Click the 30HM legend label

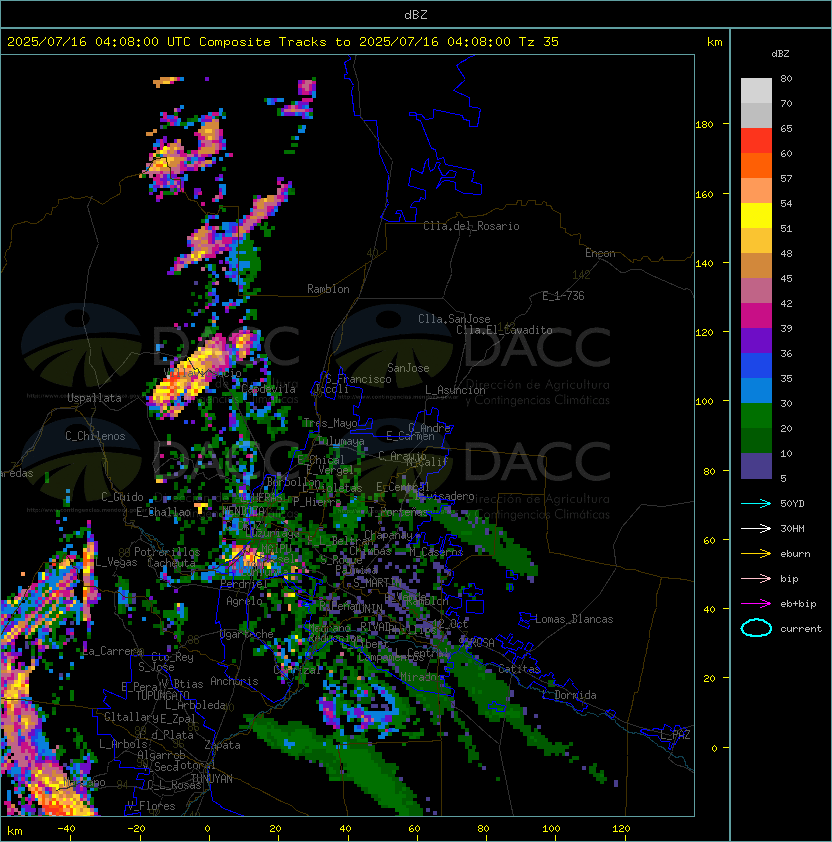click(792, 529)
